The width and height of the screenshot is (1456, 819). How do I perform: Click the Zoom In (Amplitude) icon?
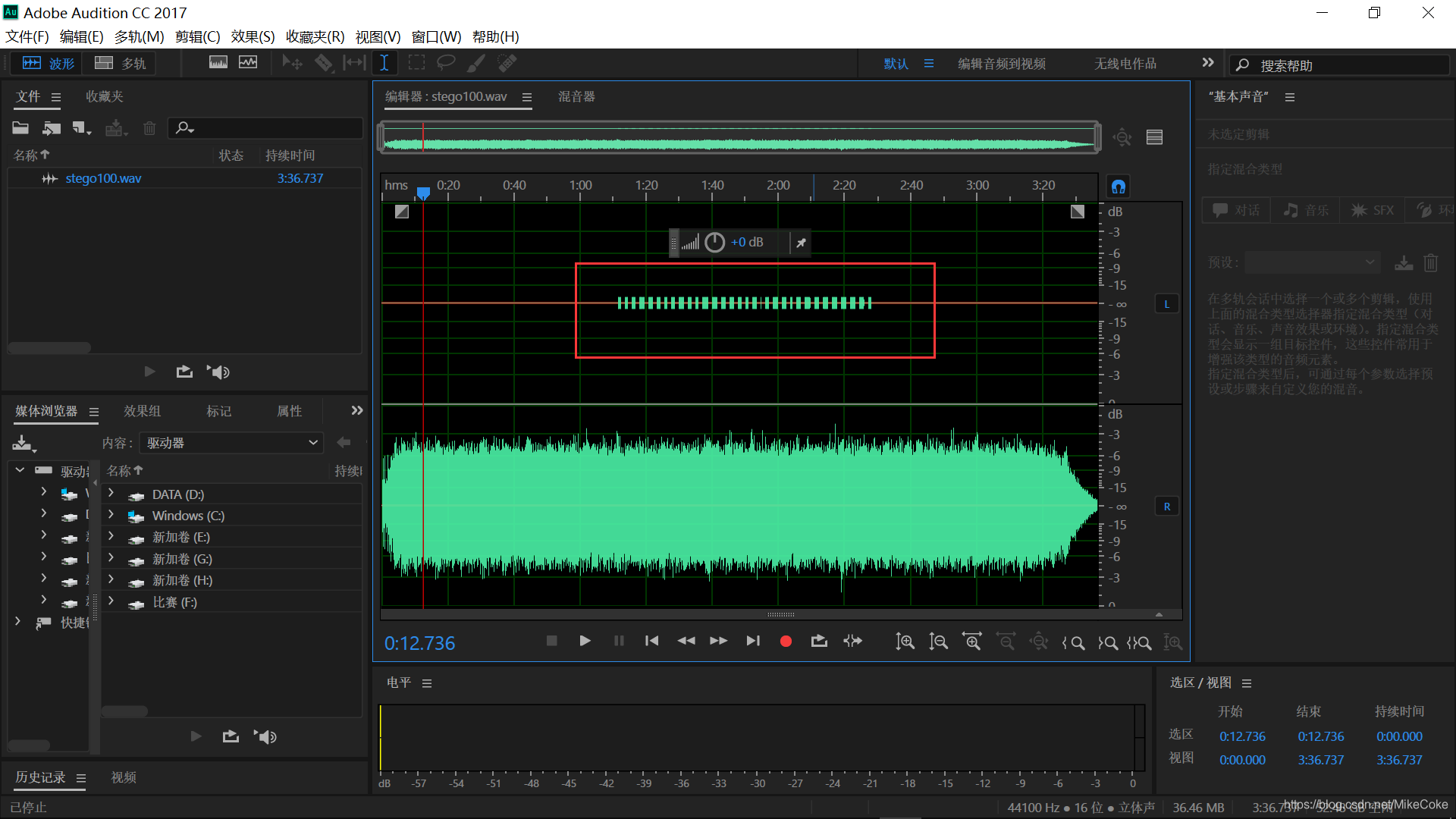click(x=905, y=642)
